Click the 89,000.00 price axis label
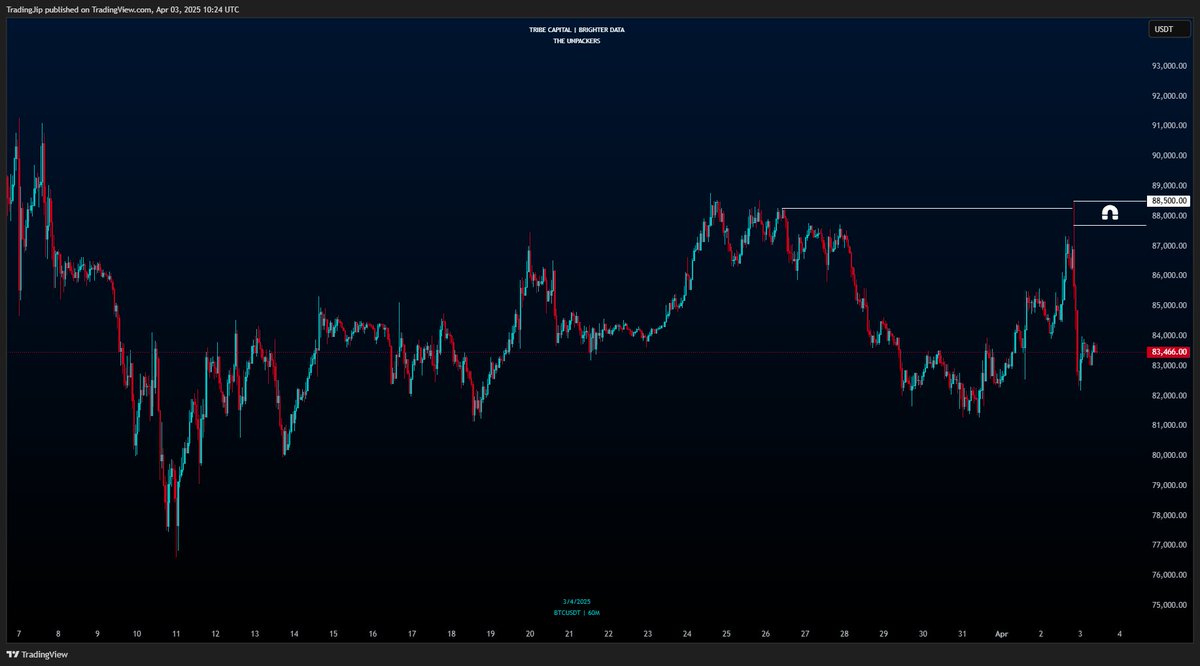The image size is (1200, 666). click(x=1169, y=186)
